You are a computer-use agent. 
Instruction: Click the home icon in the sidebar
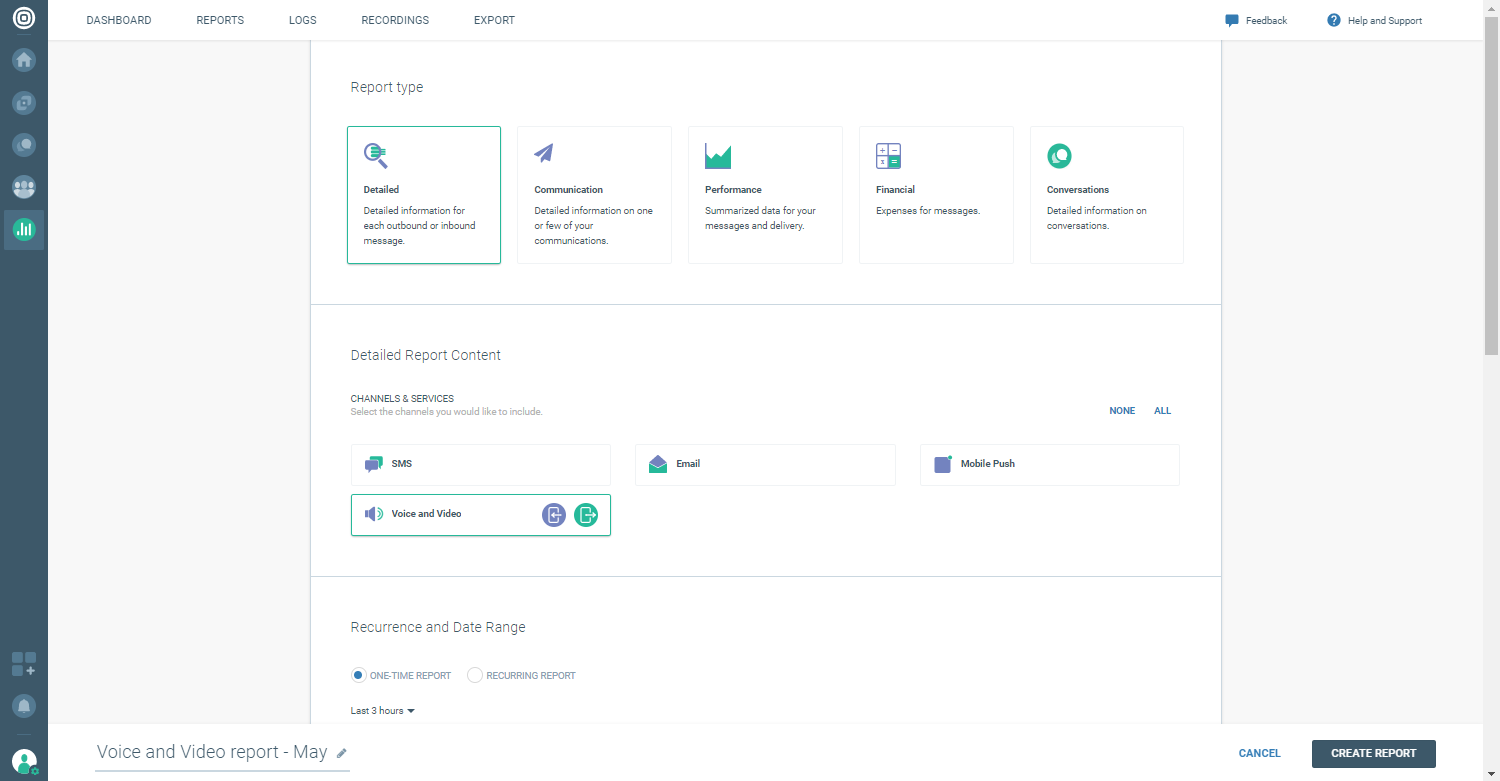(x=24, y=60)
